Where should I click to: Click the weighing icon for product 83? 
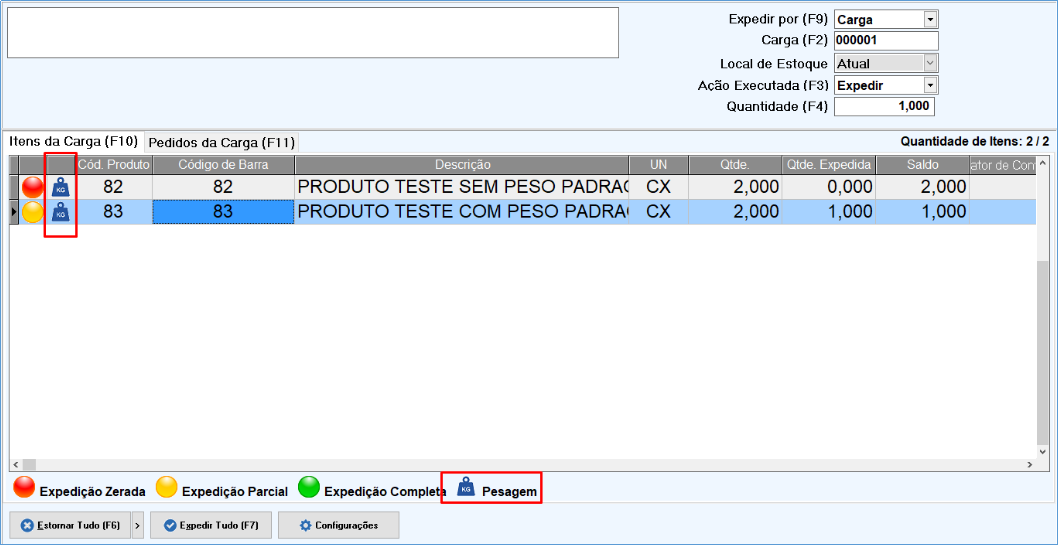[60, 212]
